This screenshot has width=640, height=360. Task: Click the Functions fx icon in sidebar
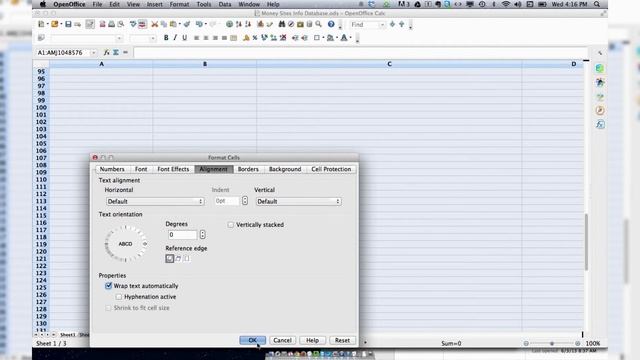pos(600,124)
